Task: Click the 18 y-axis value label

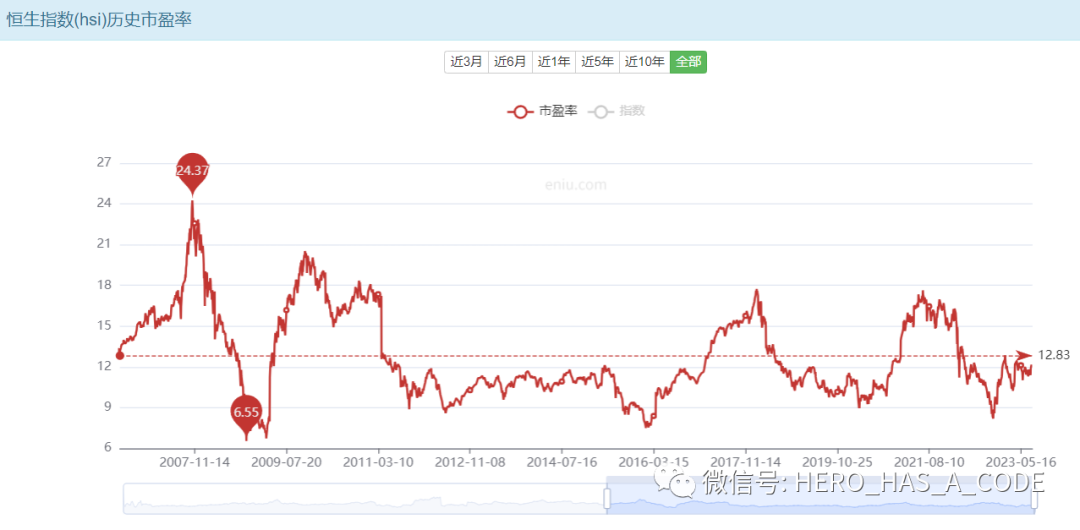Action: pyautogui.click(x=105, y=285)
